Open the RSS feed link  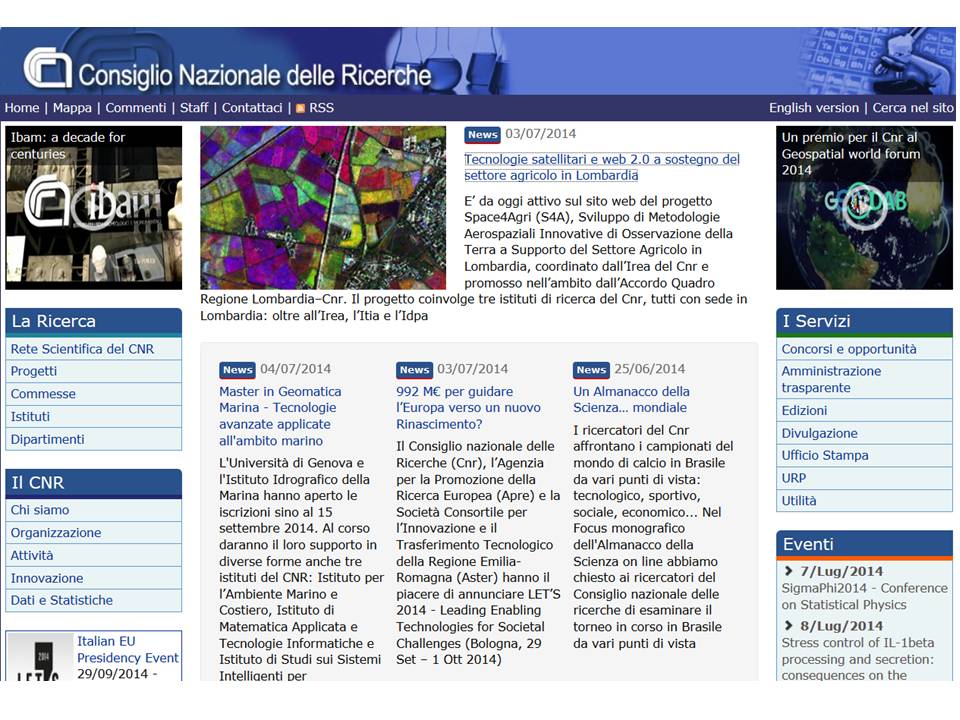(321, 108)
